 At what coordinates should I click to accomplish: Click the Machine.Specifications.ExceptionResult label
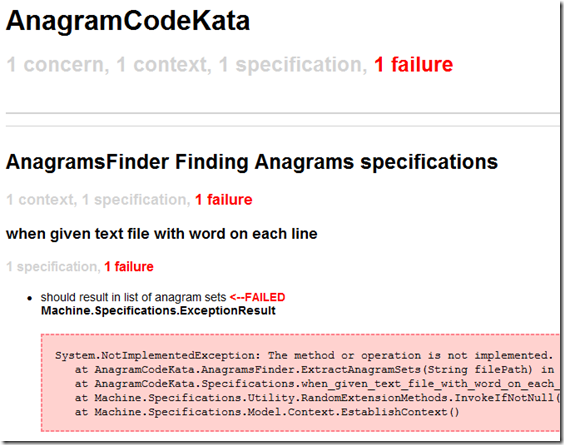158,311
